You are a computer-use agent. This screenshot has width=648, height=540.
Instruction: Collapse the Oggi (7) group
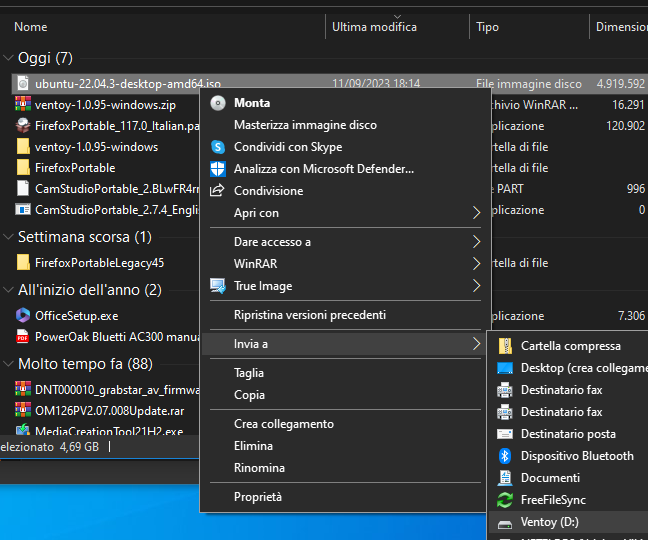coord(8,58)
